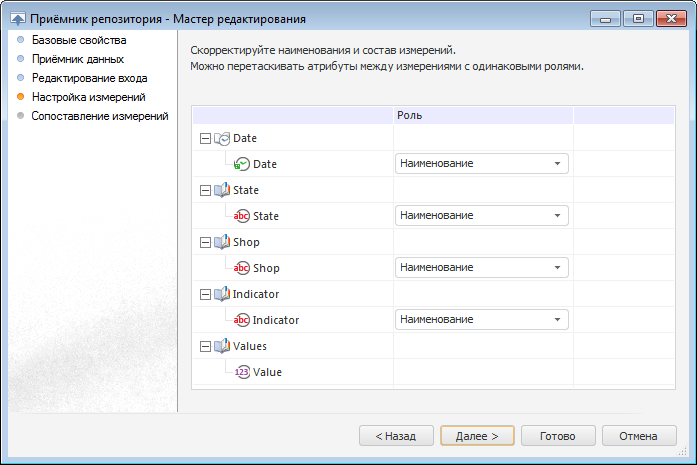Screen dimensions: 697x465
Task: Click the Shop dimension book icon
Action: click(x=222, y=242)
